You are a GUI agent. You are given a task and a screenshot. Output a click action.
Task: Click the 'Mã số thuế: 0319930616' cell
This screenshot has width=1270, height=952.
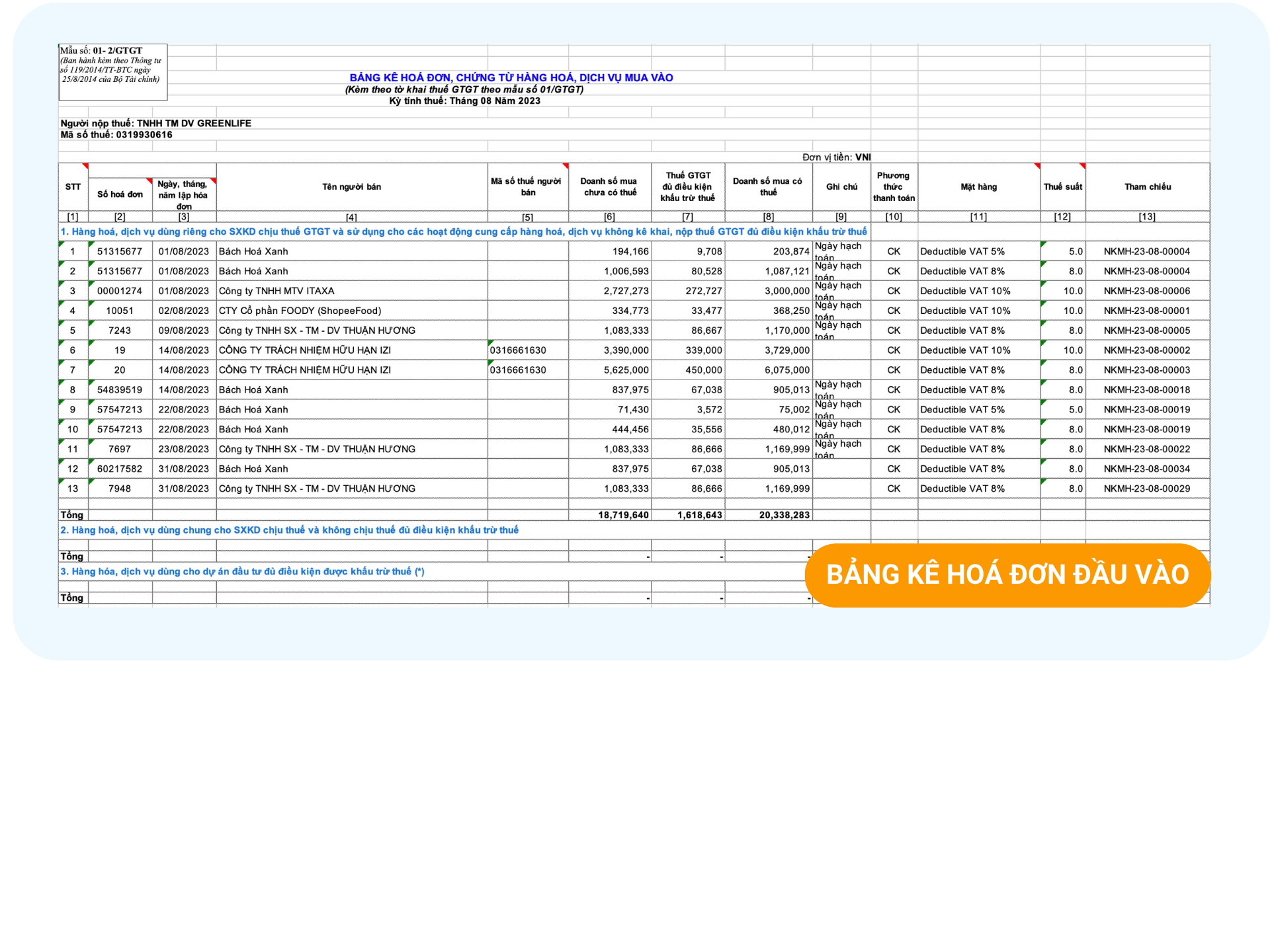[x=116, y=135]
